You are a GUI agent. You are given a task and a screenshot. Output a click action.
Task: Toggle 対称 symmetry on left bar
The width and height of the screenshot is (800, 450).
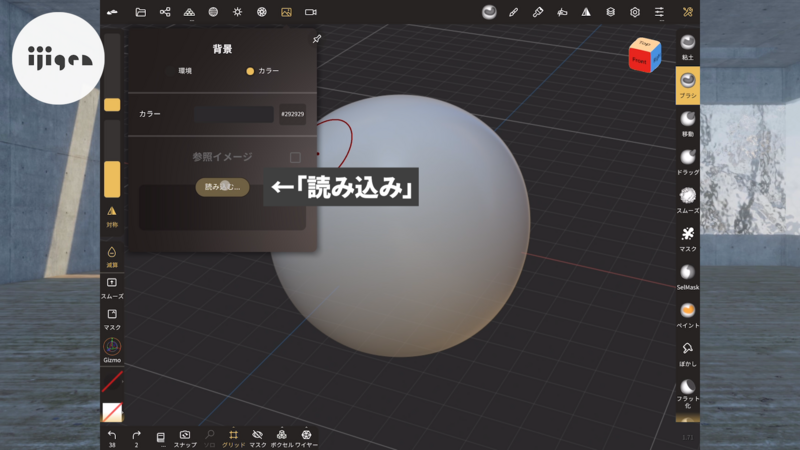pyautogui.click(x=112, y=216)
